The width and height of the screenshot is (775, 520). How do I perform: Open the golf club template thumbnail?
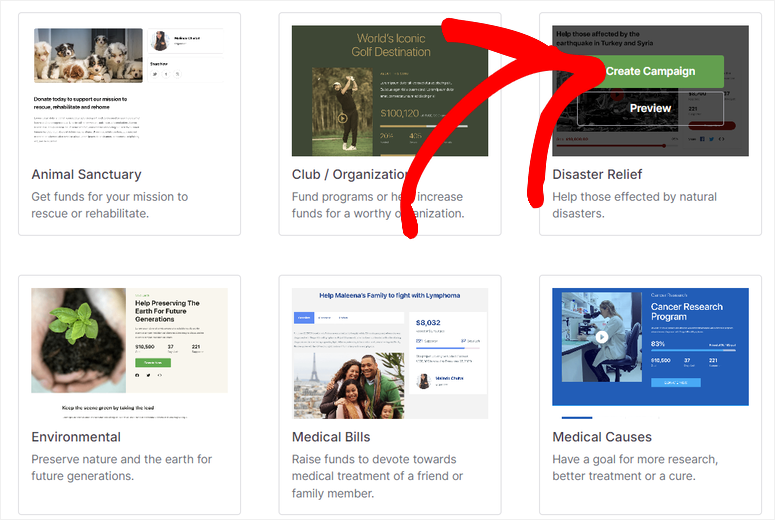[x=389, y=91]
